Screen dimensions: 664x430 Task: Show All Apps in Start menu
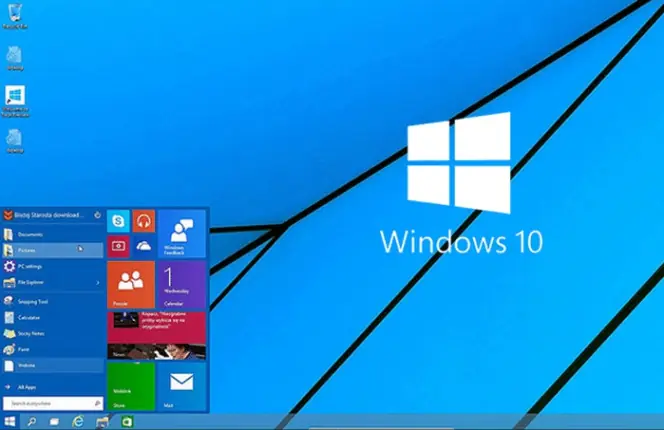[53, 387]
